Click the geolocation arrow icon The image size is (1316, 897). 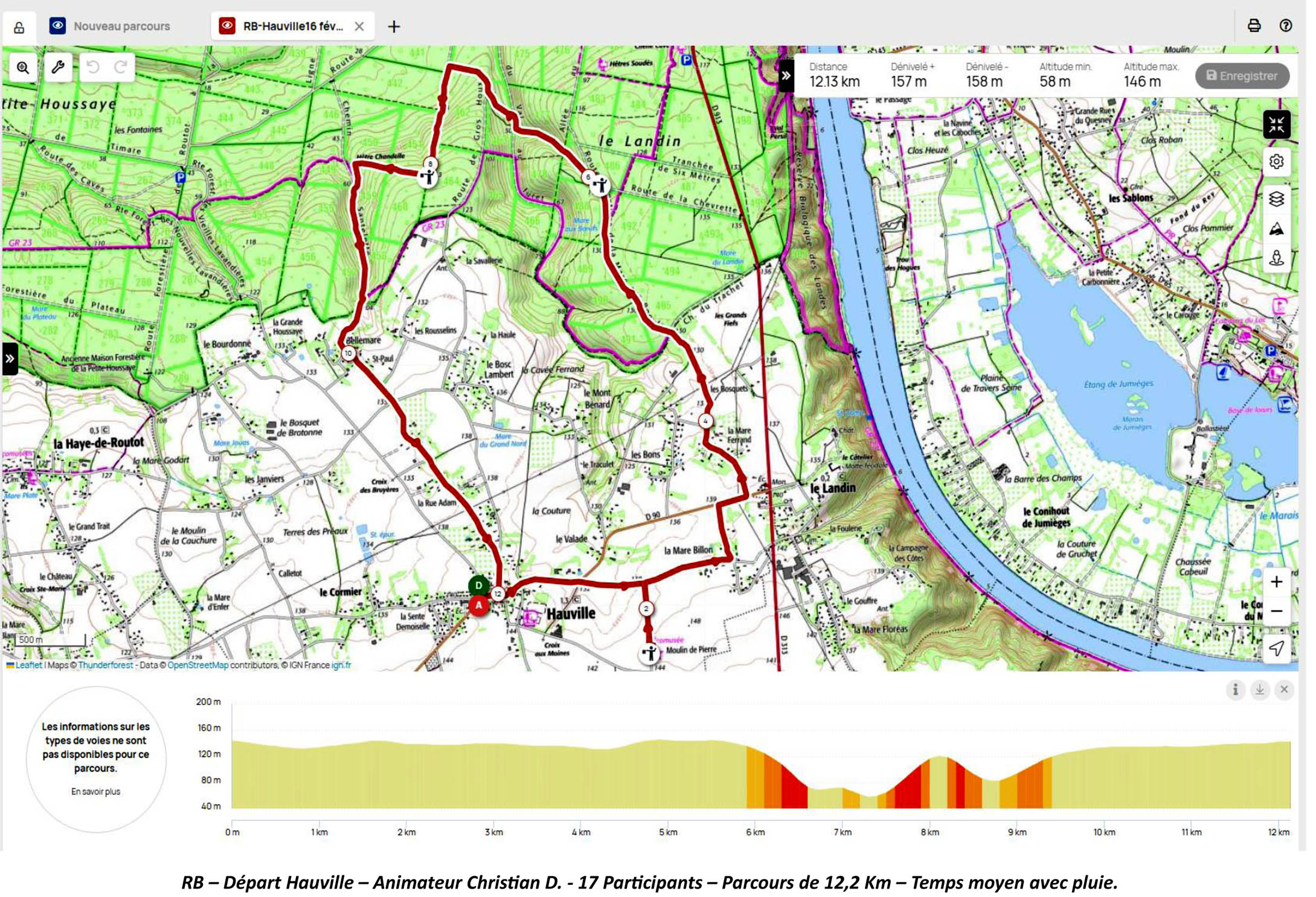pyautogui.click(x=1276, y=648)
